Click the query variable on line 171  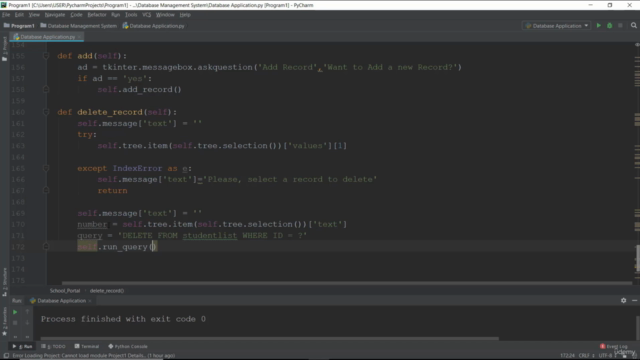tap(90, 236)
